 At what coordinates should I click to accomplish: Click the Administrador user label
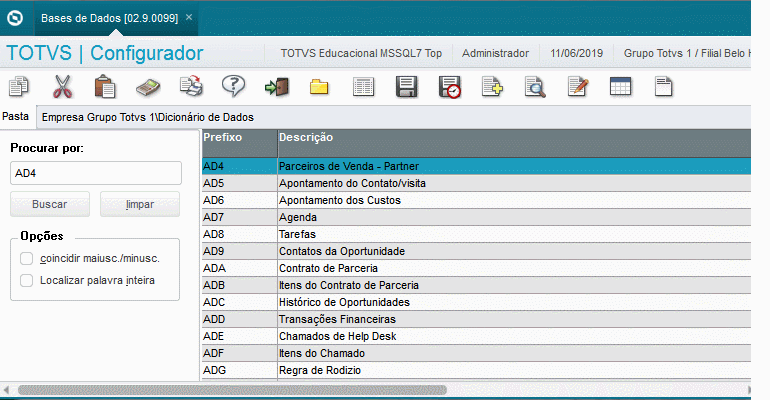[495, 53]
